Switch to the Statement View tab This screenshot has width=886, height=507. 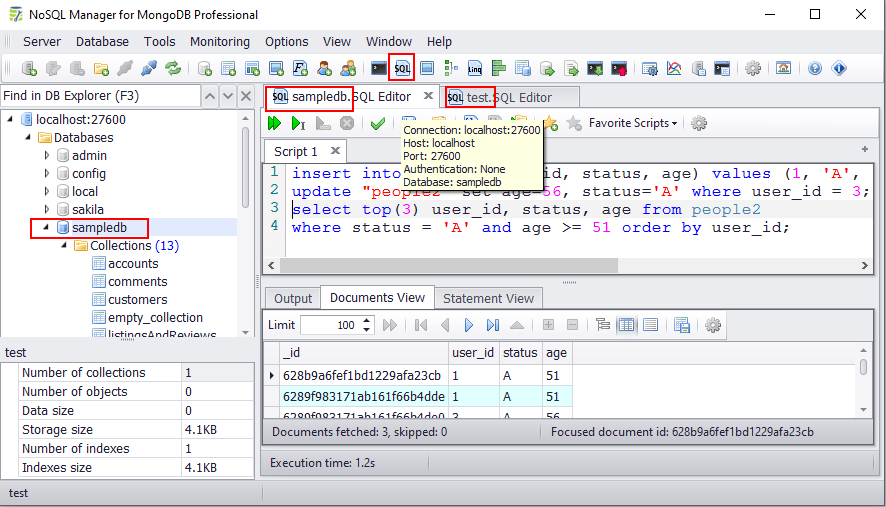pos(488,298)
